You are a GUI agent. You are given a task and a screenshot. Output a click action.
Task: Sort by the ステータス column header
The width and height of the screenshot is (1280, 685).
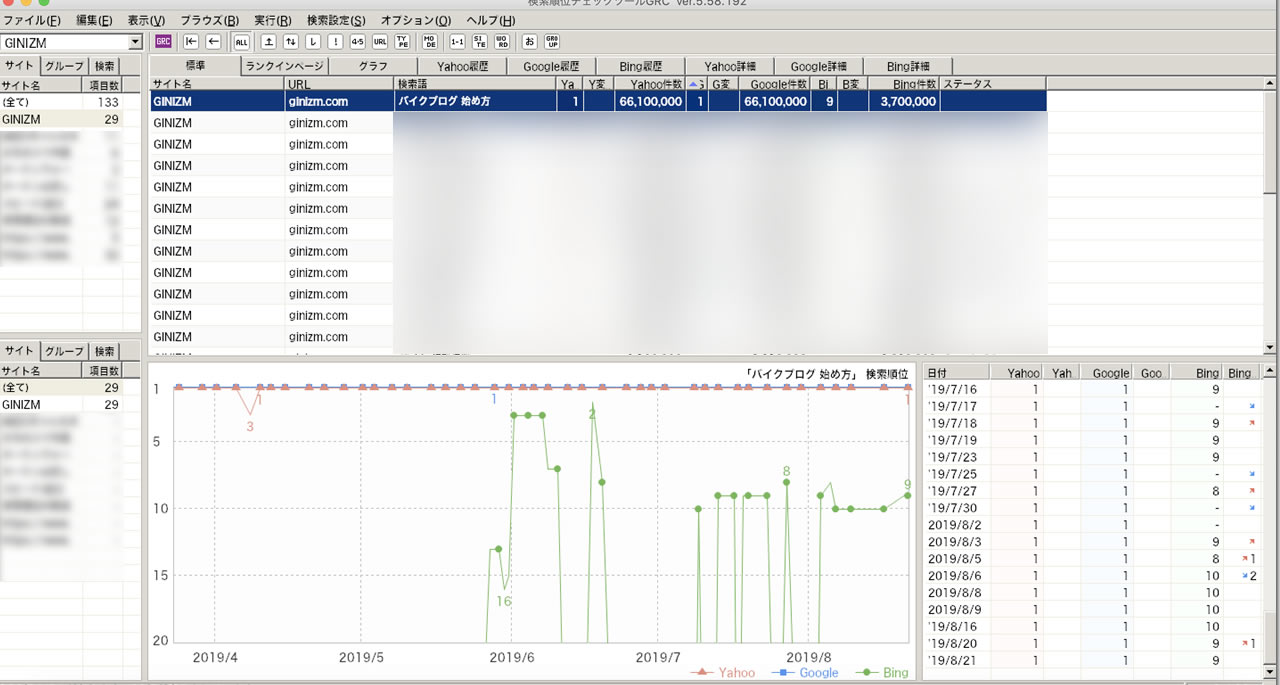pyautogui.click(x=993, y=84)
